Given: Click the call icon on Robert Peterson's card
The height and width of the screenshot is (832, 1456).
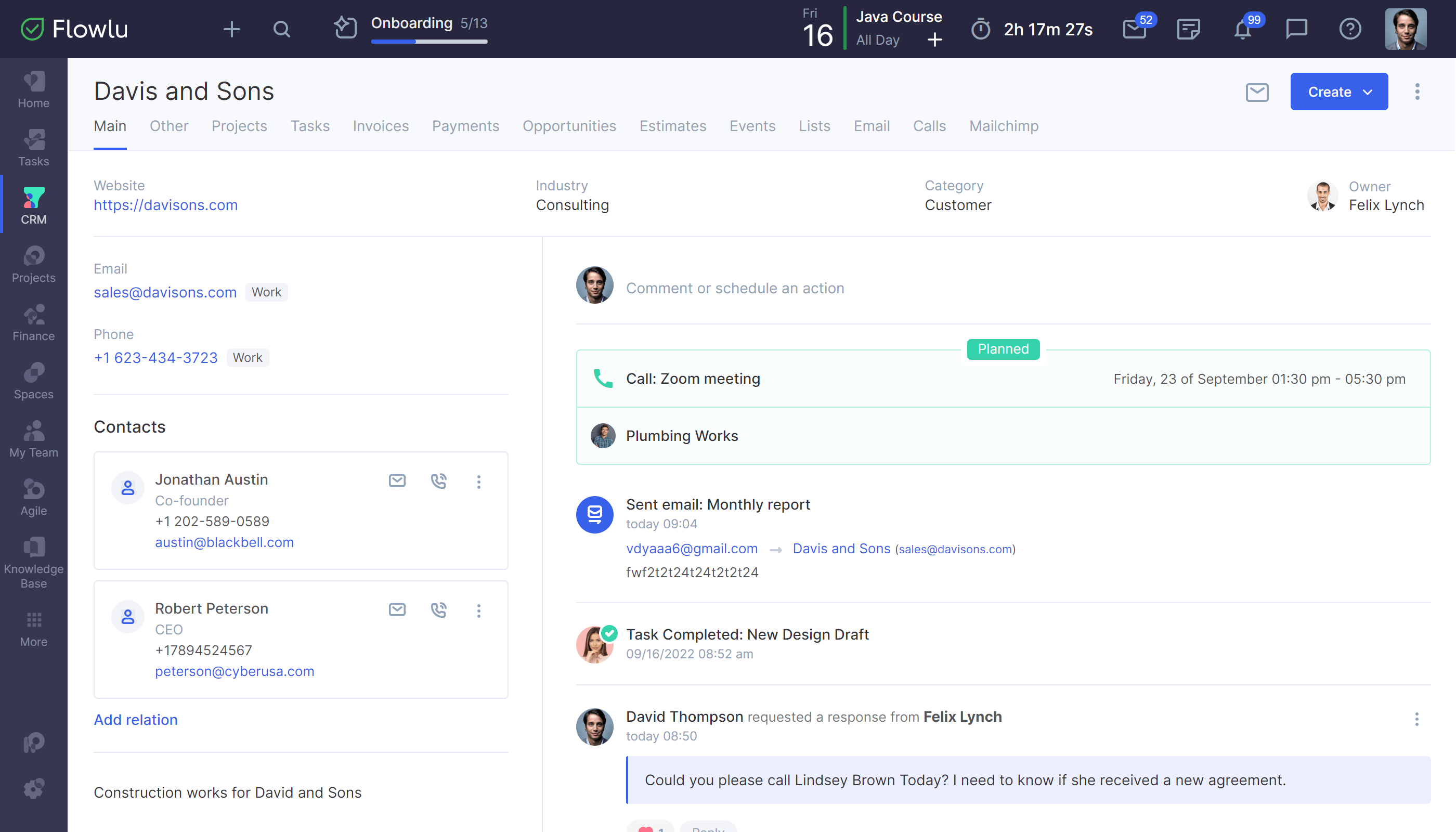Looking at the screenshot, I should [439, 610].
